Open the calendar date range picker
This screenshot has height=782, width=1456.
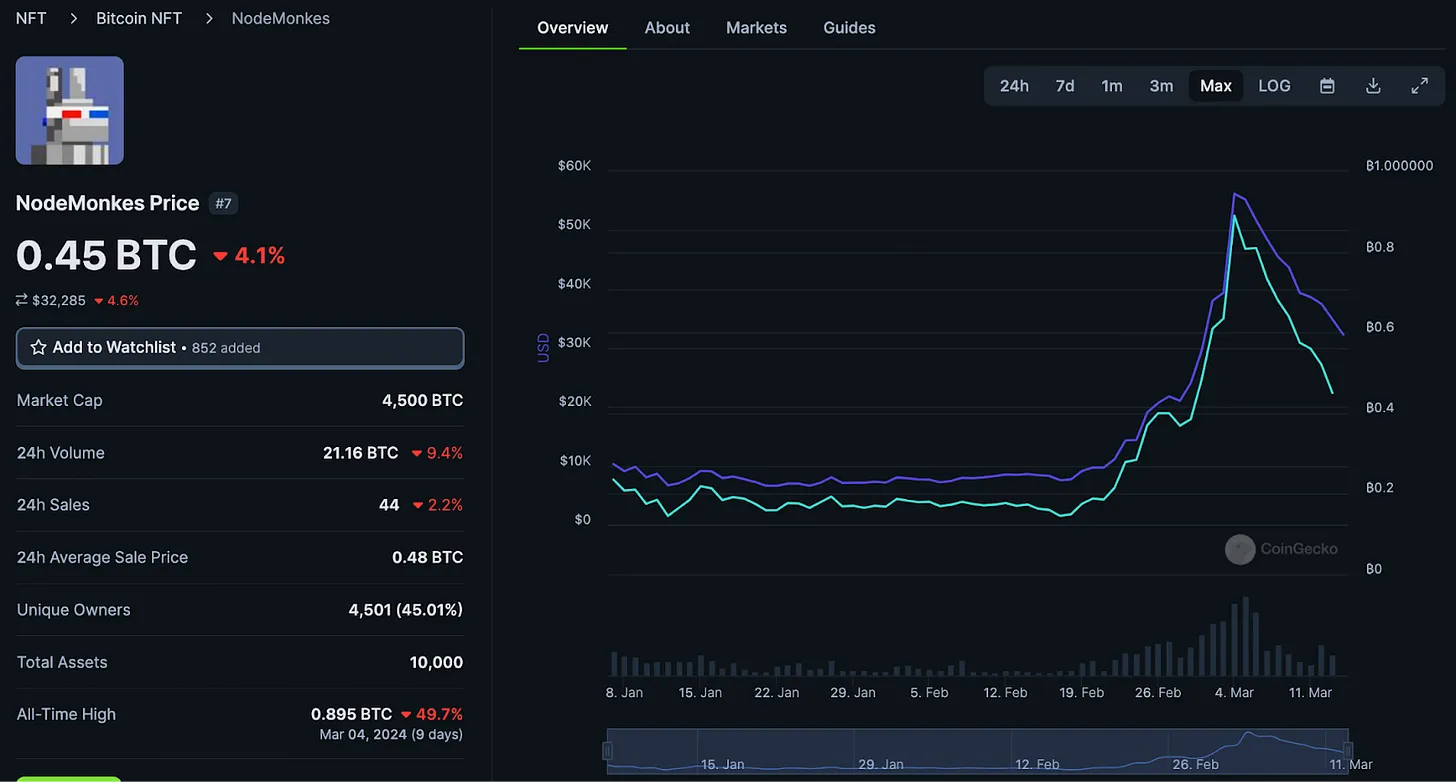[1327, 86]
